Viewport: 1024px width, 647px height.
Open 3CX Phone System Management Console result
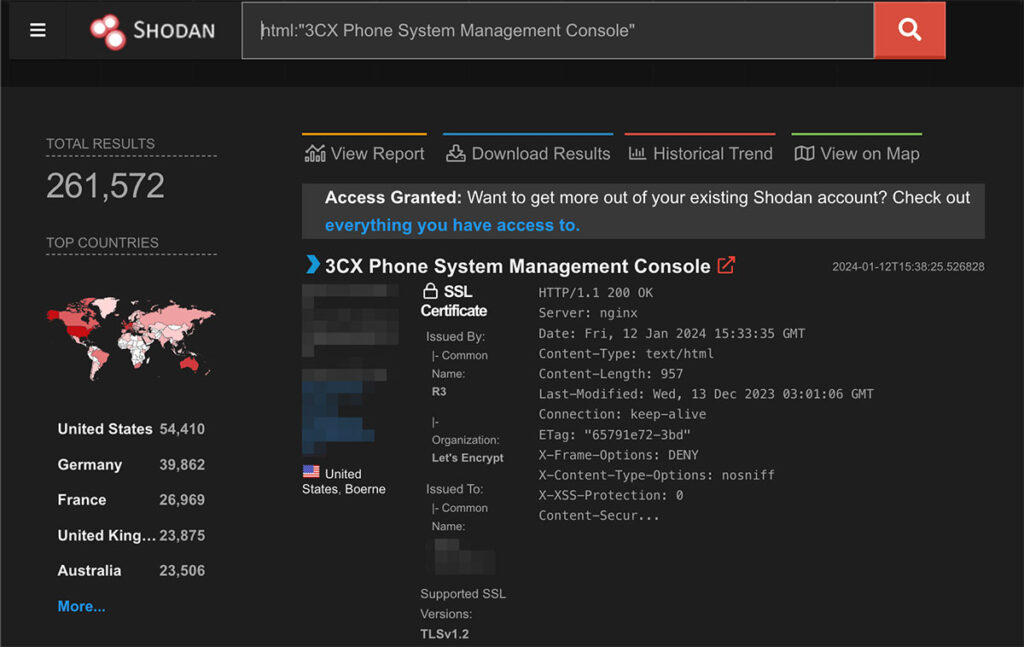[517, 266]
